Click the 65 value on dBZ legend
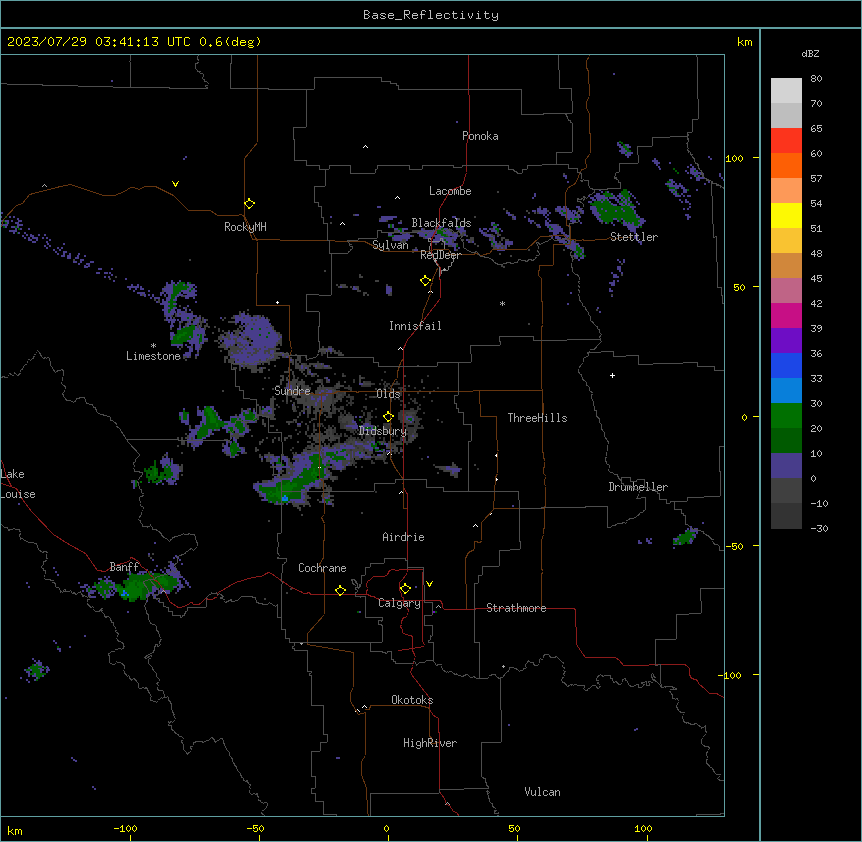 click(816, 129)
